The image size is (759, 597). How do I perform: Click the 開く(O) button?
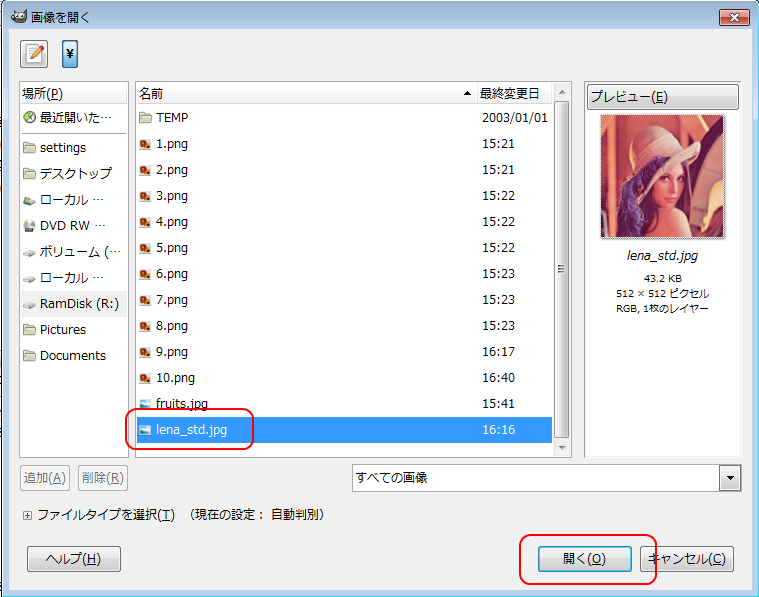tap(584, 559)
